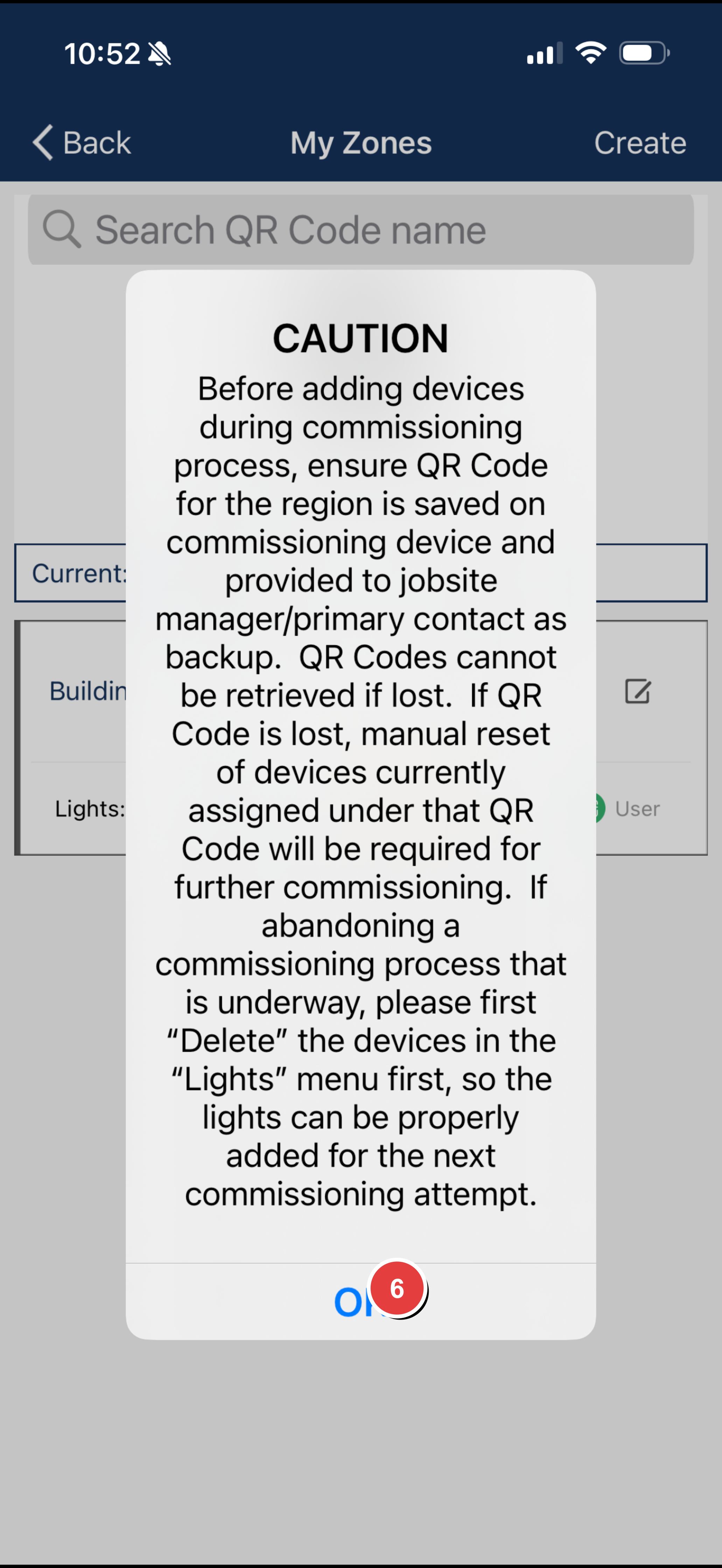Screen dimensions: 722x1568
Task: Tap the edit pencil icon on zone card
Action: (x=637, y=692)
